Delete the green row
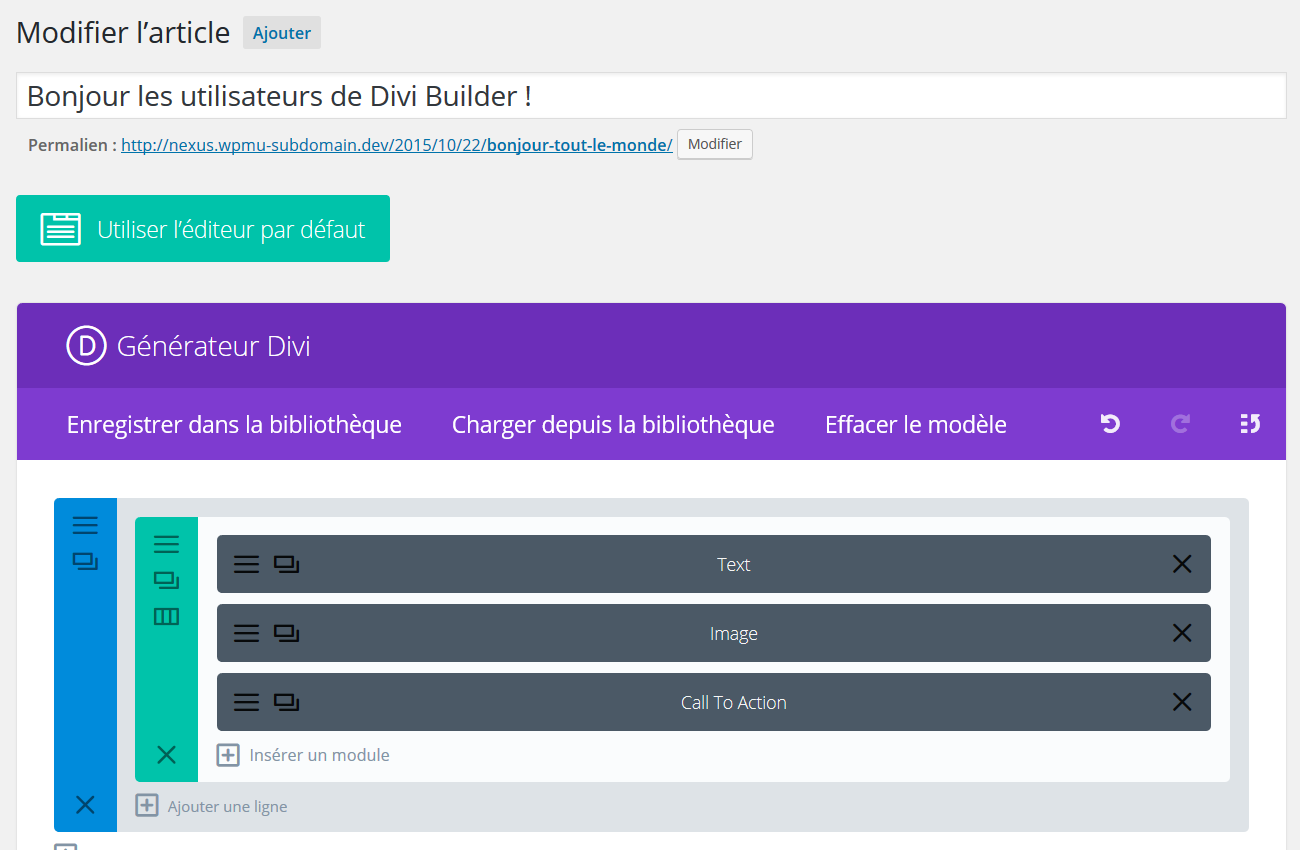Image resolution: width=1300 pixels, height=850 pixels. 166,755
